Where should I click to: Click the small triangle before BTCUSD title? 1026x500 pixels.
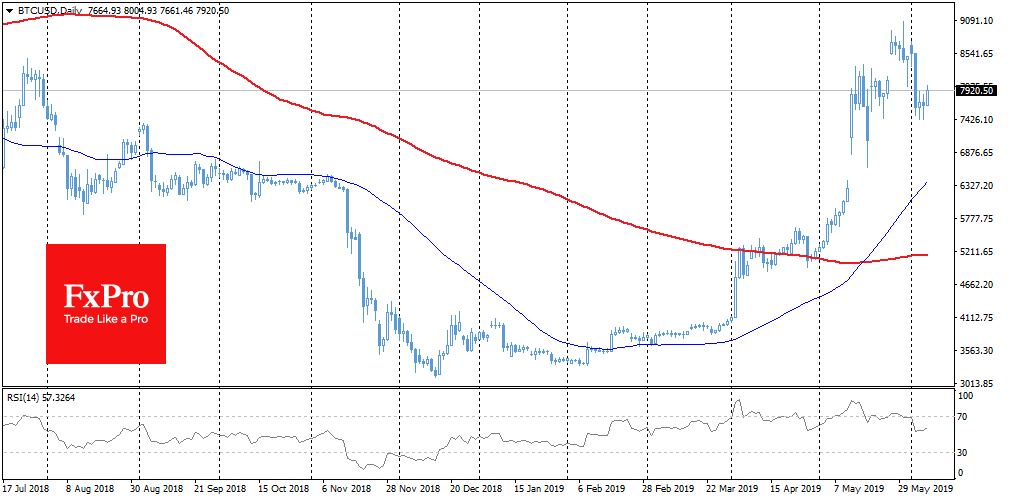pos(9,9)
